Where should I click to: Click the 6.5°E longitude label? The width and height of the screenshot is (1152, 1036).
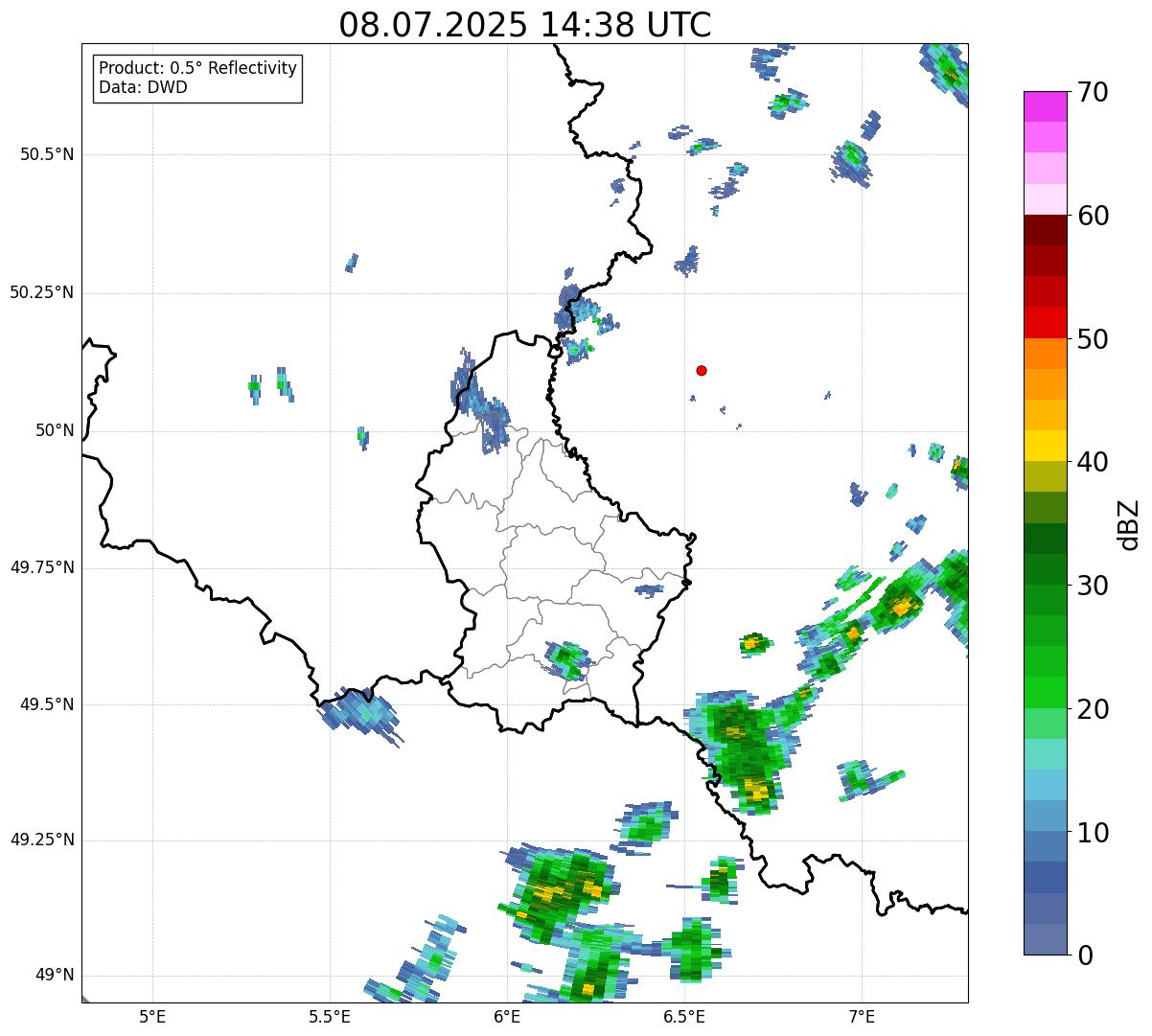tap(684, 1016)
